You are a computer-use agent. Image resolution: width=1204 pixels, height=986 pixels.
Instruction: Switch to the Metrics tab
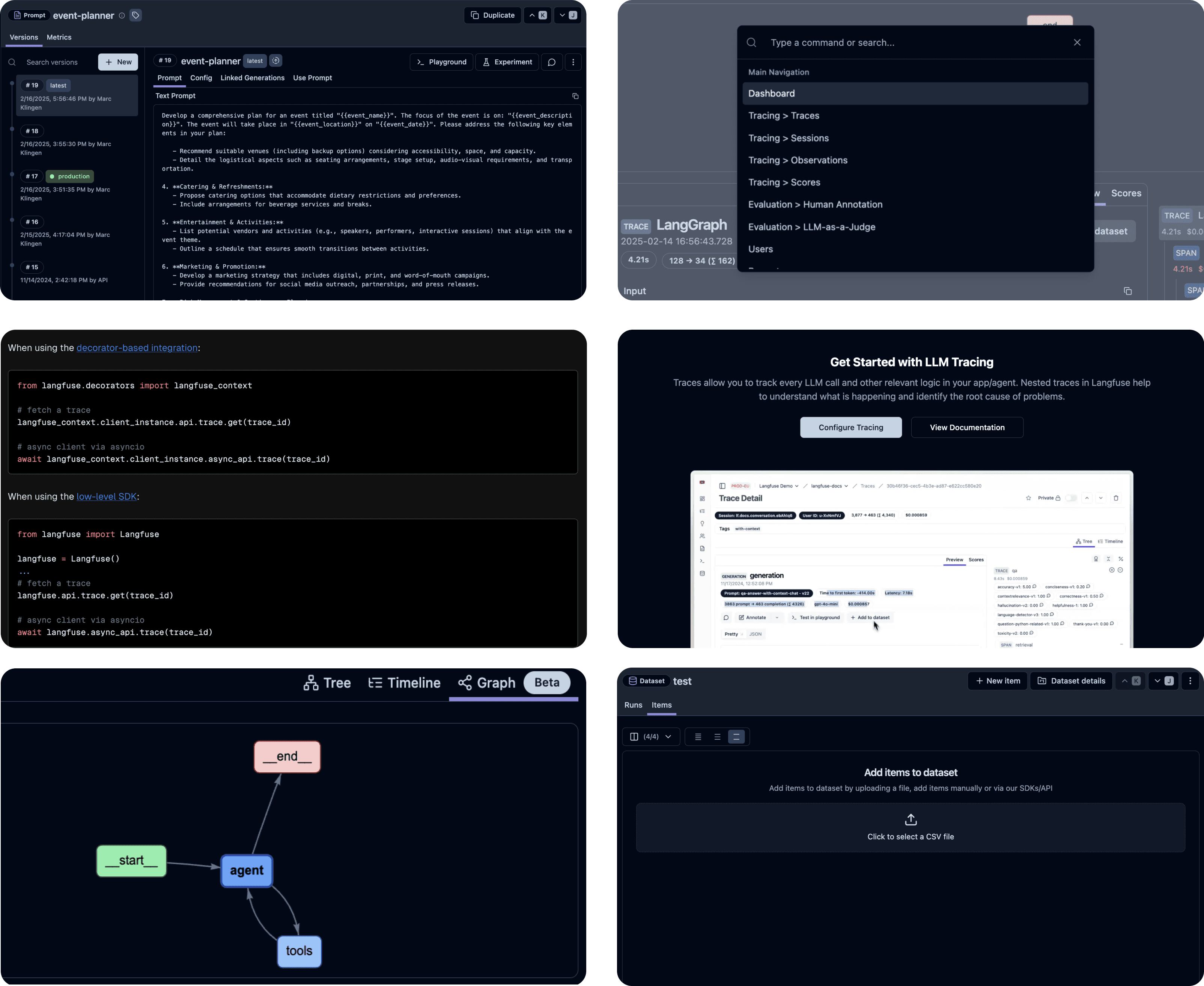pyautogui.click(x=59, y=37)
